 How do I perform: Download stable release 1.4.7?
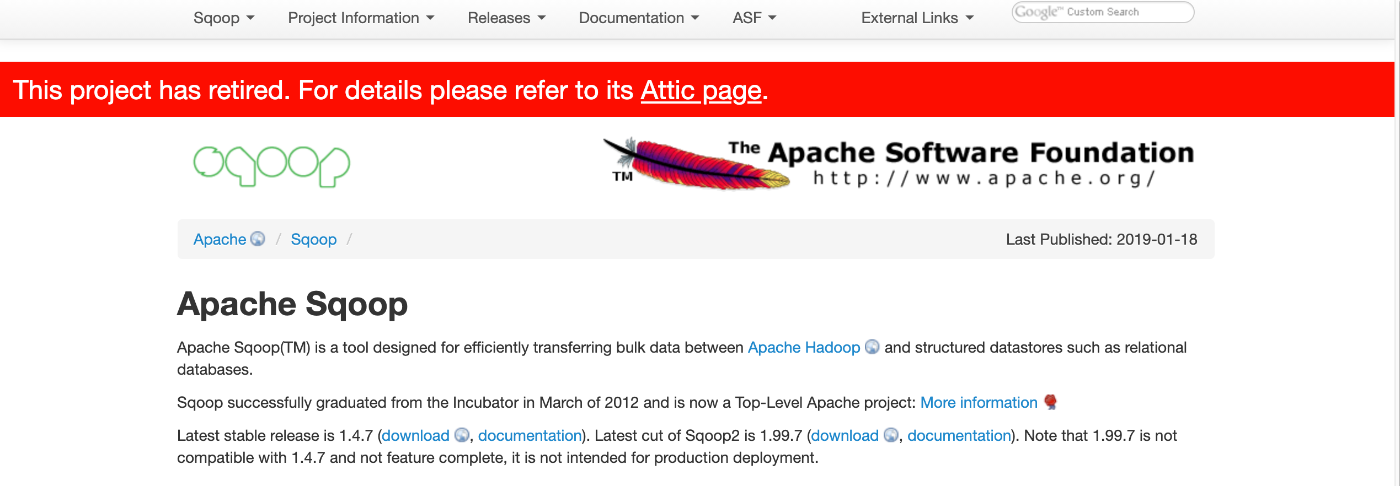tap(416, 436)
